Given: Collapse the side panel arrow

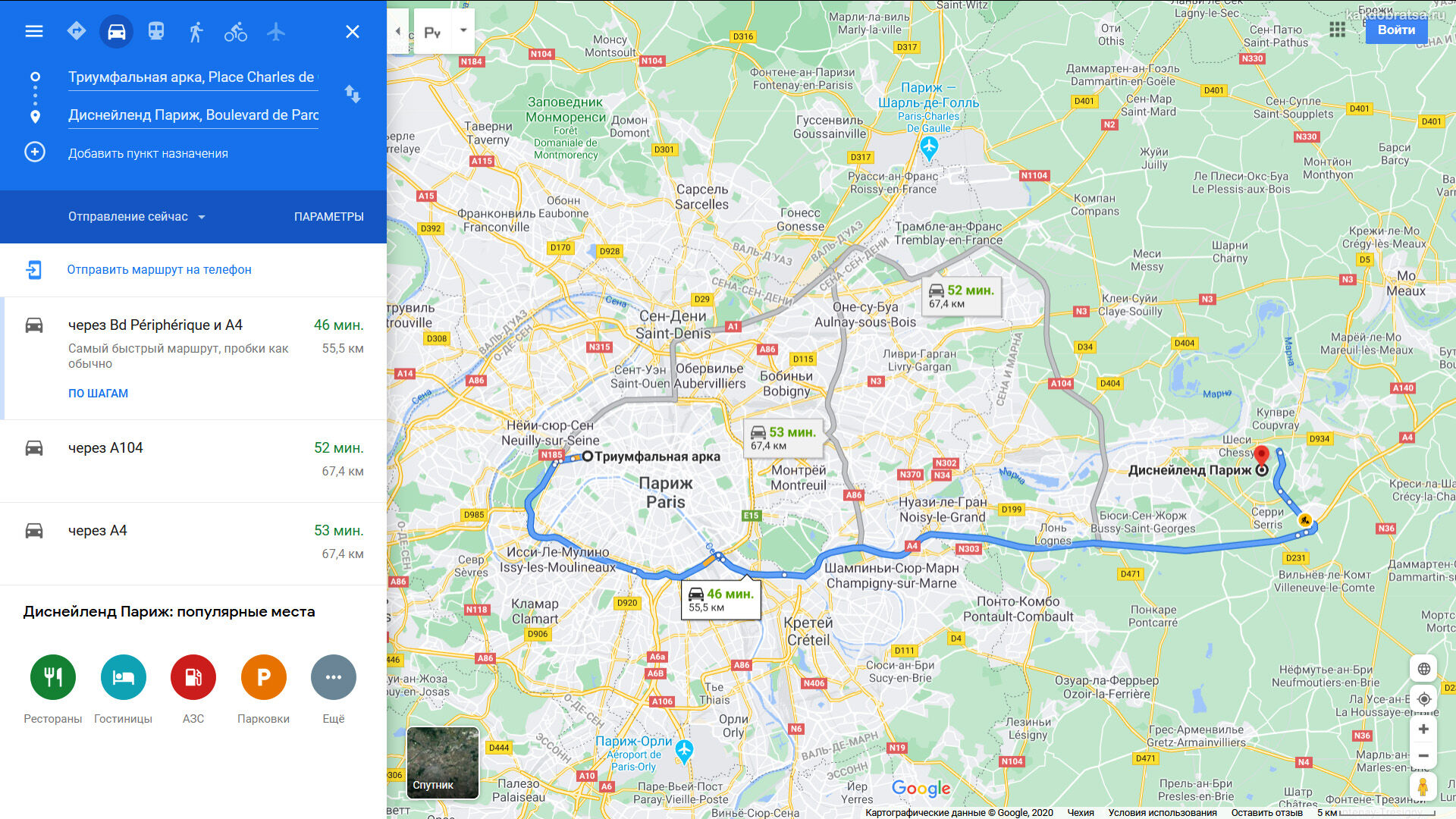Looking at the screenshot, I should click(x=398, y=31).
